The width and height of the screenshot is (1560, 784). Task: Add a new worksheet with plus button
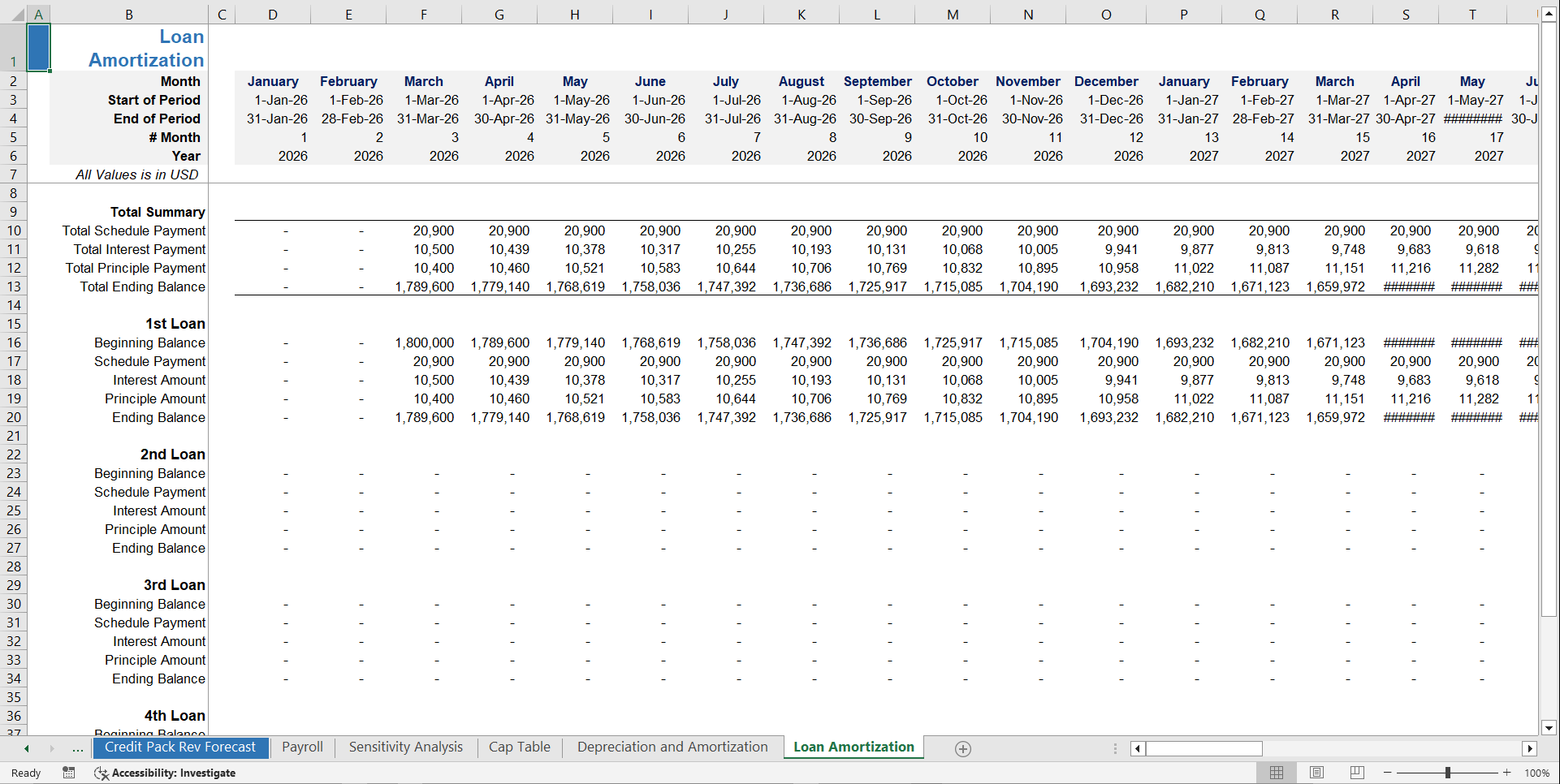(x=963, y=748)
